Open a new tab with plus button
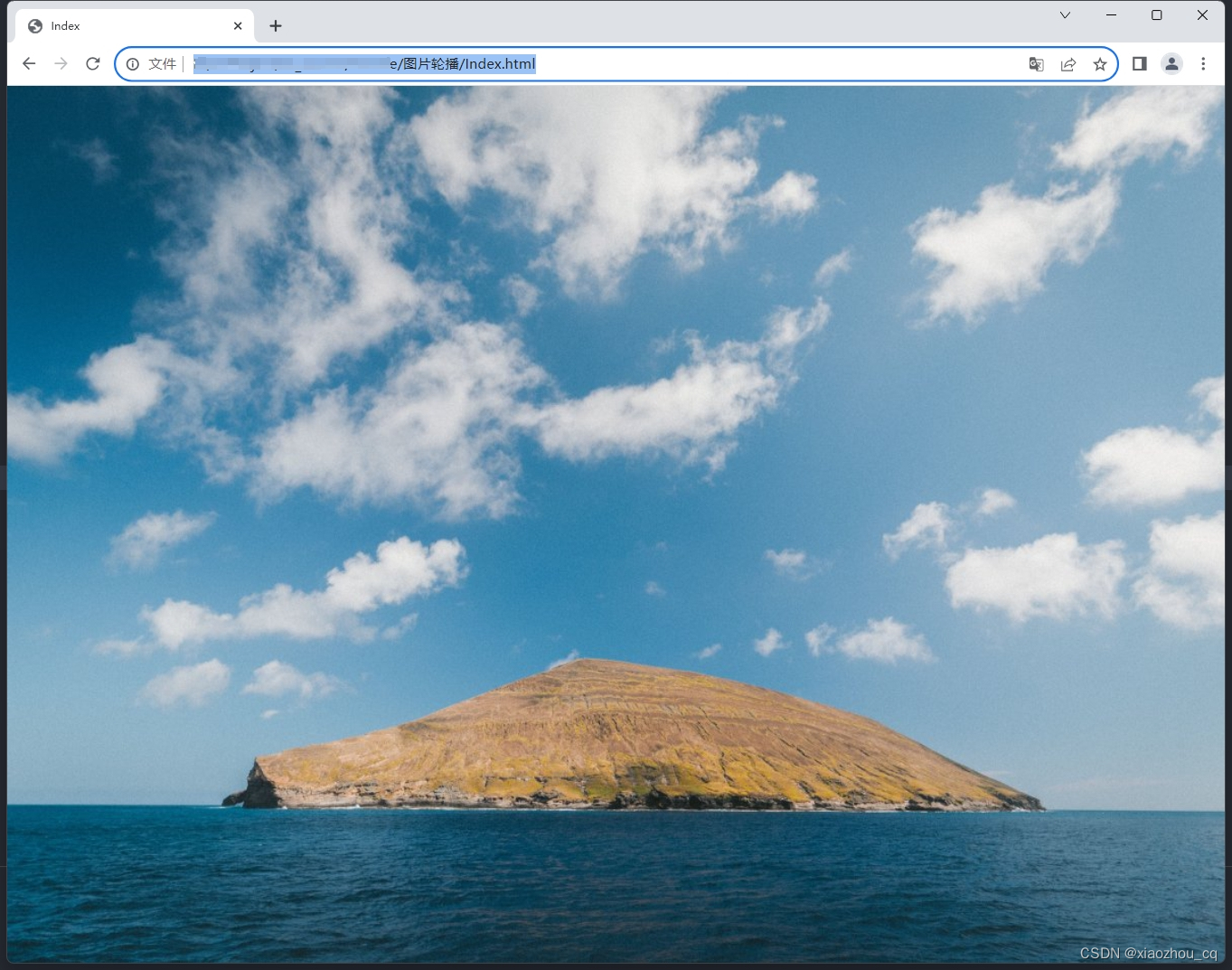Screen dimensions: 1232x970 tap(276, 26)
